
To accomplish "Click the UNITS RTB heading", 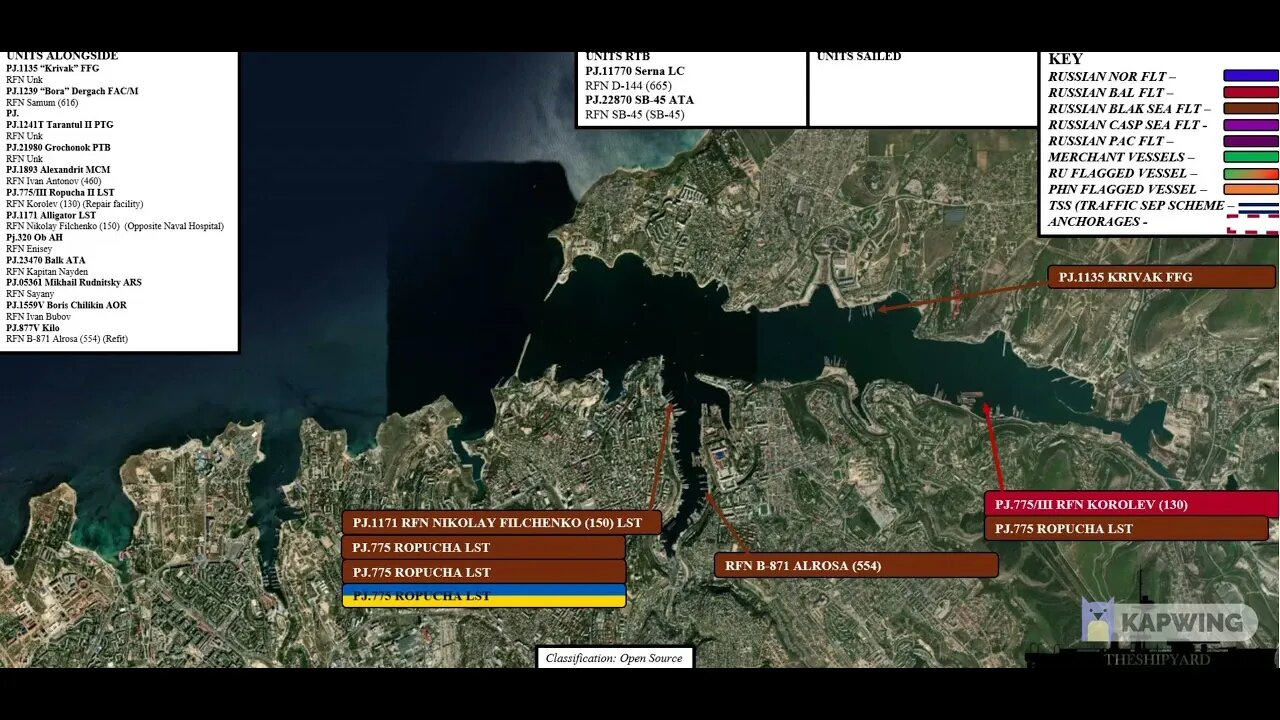I will [x=618, y=56].
